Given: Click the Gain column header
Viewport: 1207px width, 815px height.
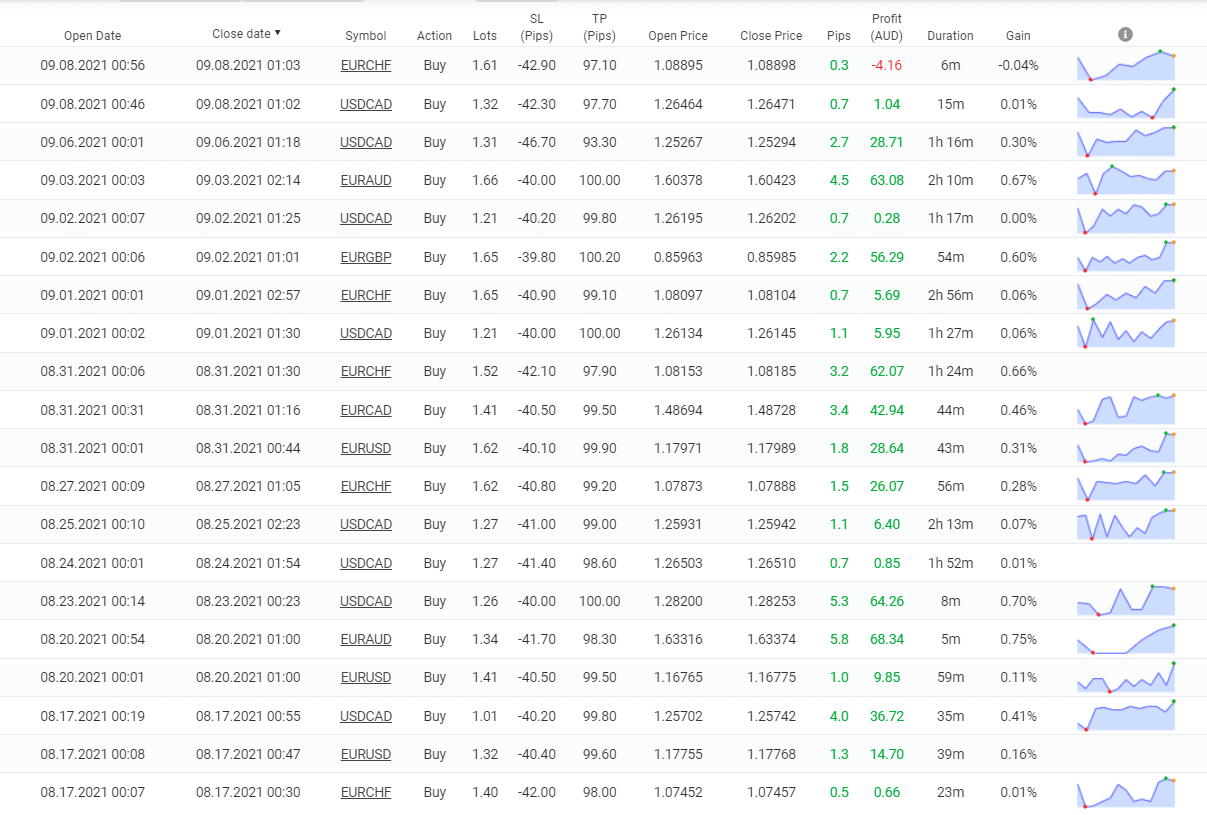Looking at the screenshot, I should click(1017, 36).
